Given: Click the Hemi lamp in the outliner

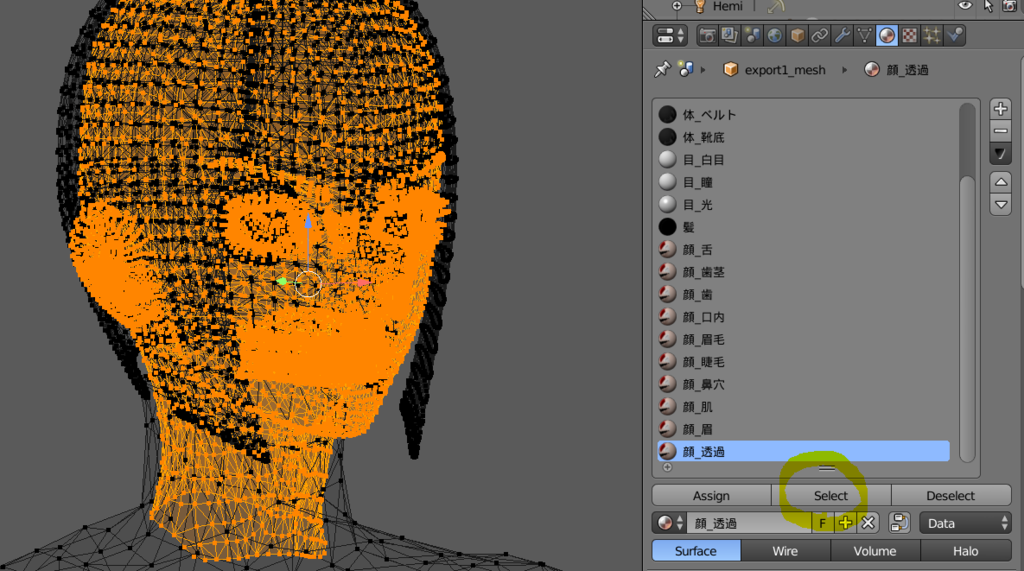Looking at the screenshot, I should pyautogui.click(x=727, y=7).
